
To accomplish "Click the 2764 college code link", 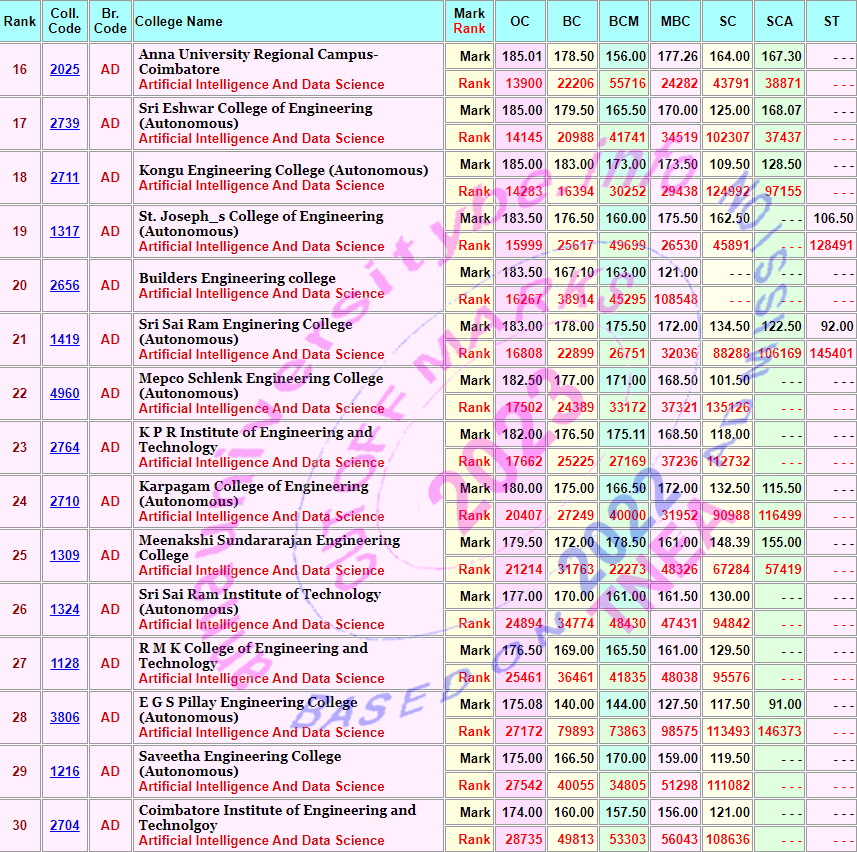I will 64,448.
